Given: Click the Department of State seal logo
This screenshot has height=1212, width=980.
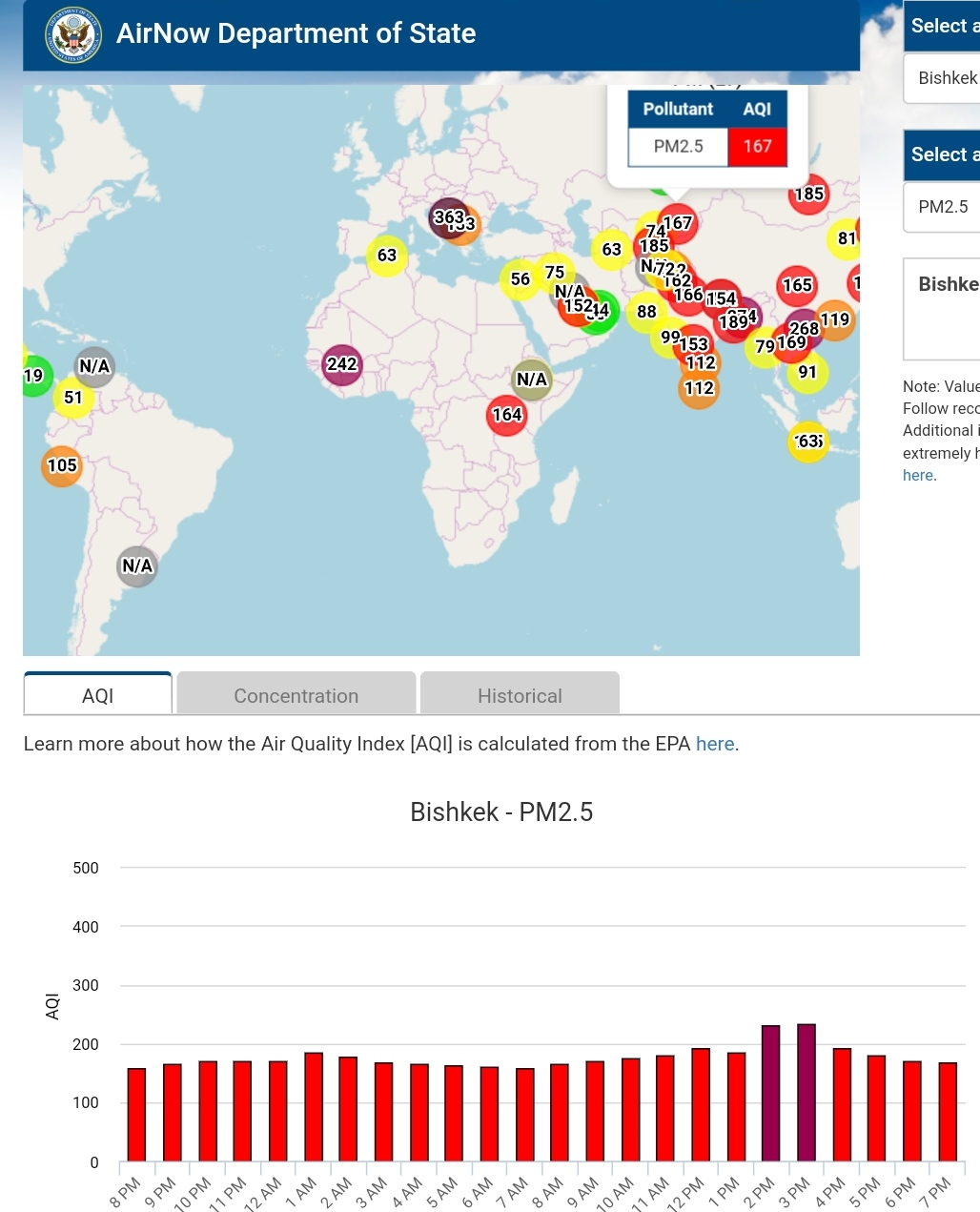Looking at the screenshot, I should point(72,34).
